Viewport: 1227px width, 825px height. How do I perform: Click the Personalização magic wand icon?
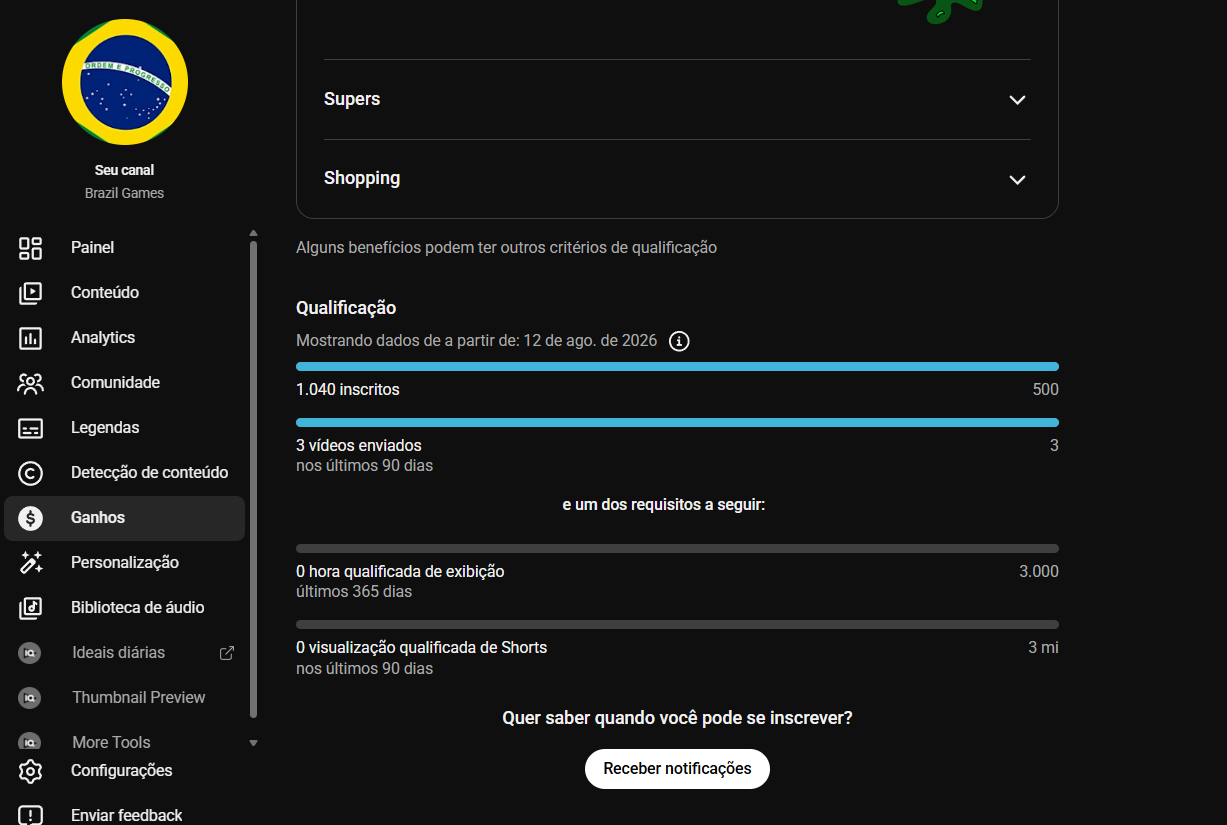pyautogui.click(x=31, y=563)
